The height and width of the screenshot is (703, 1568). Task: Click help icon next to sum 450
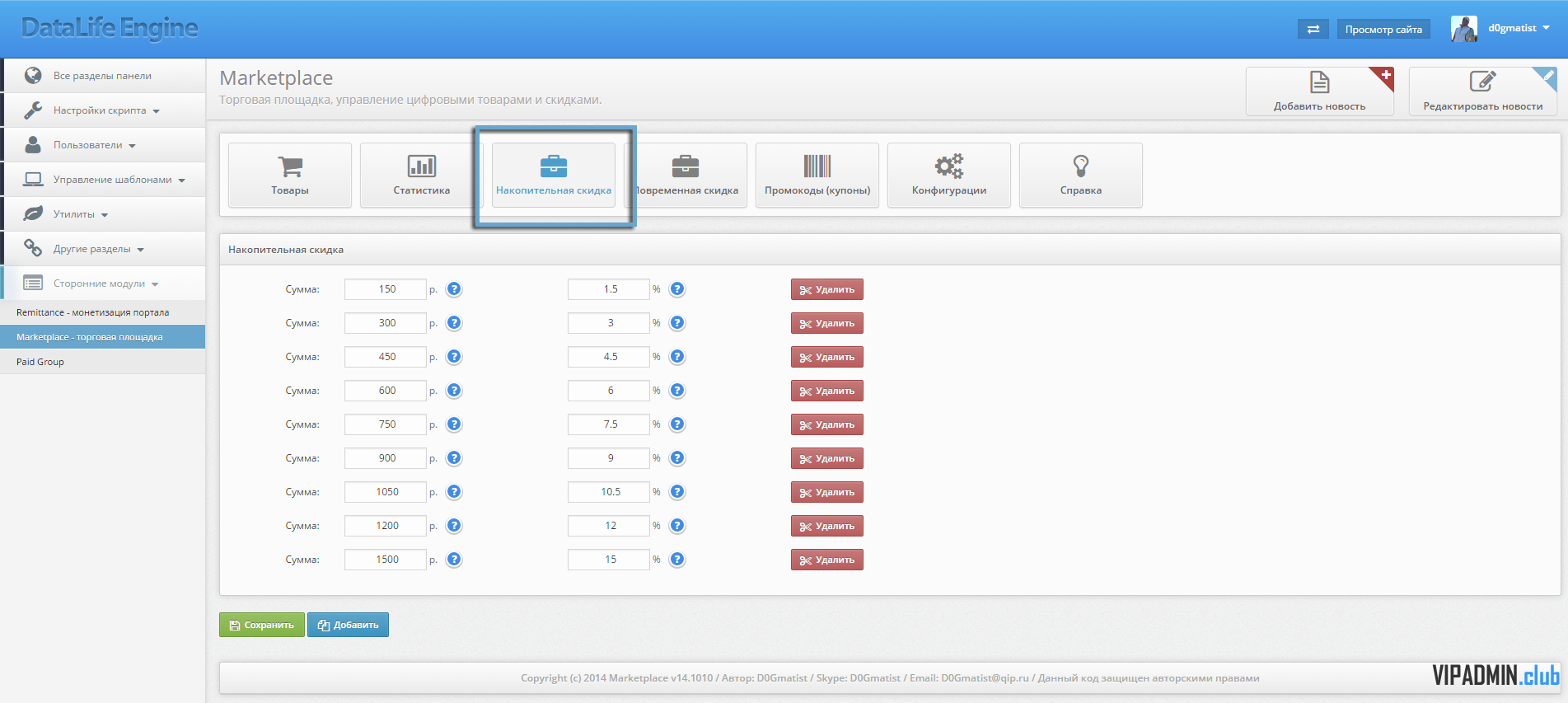click(454, 357)
